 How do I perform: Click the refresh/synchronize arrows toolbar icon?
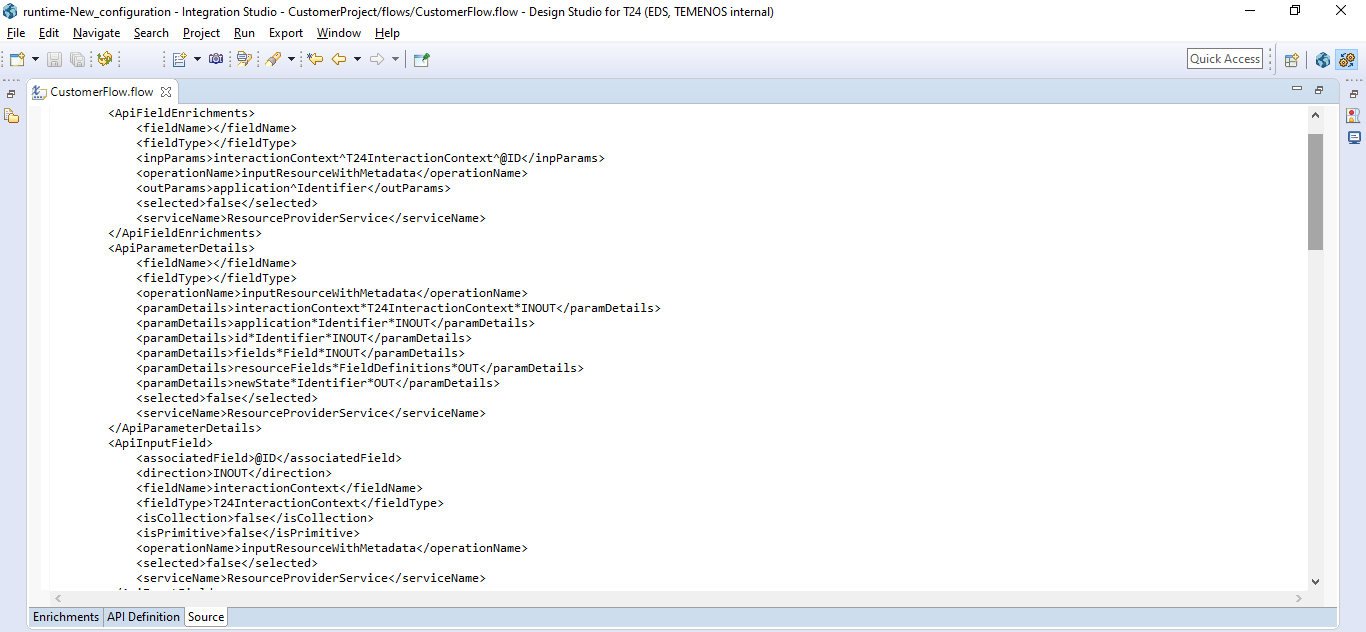[104, 60]
